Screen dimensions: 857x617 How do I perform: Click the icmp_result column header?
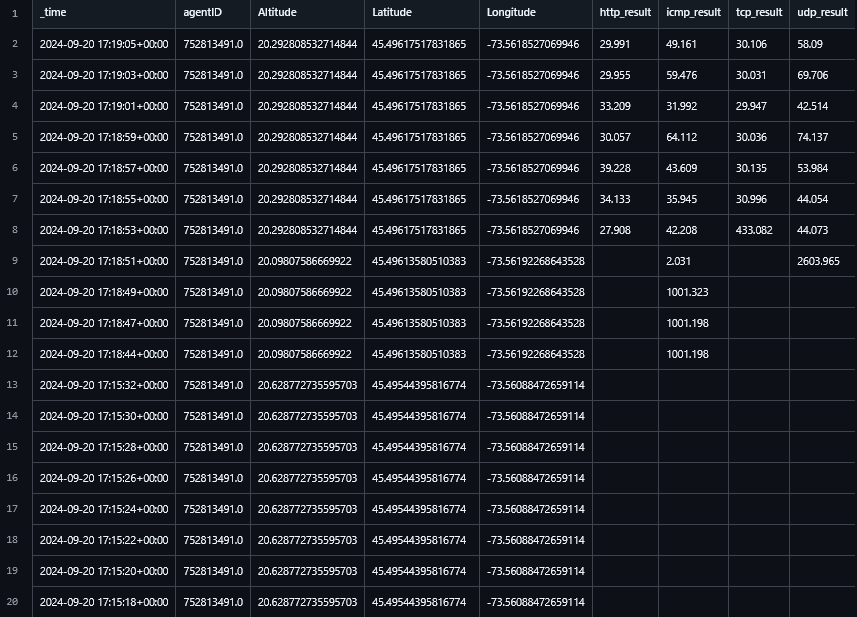pos(694,13)
